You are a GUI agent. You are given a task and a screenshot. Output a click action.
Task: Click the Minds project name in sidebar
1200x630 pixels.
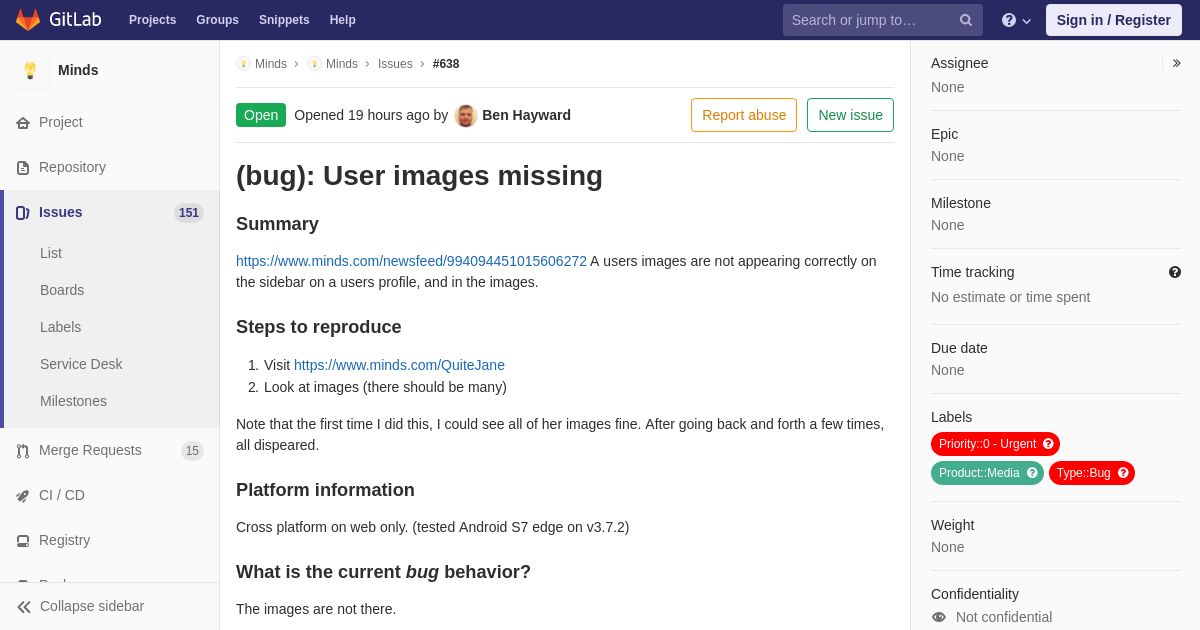pos(78,70)
